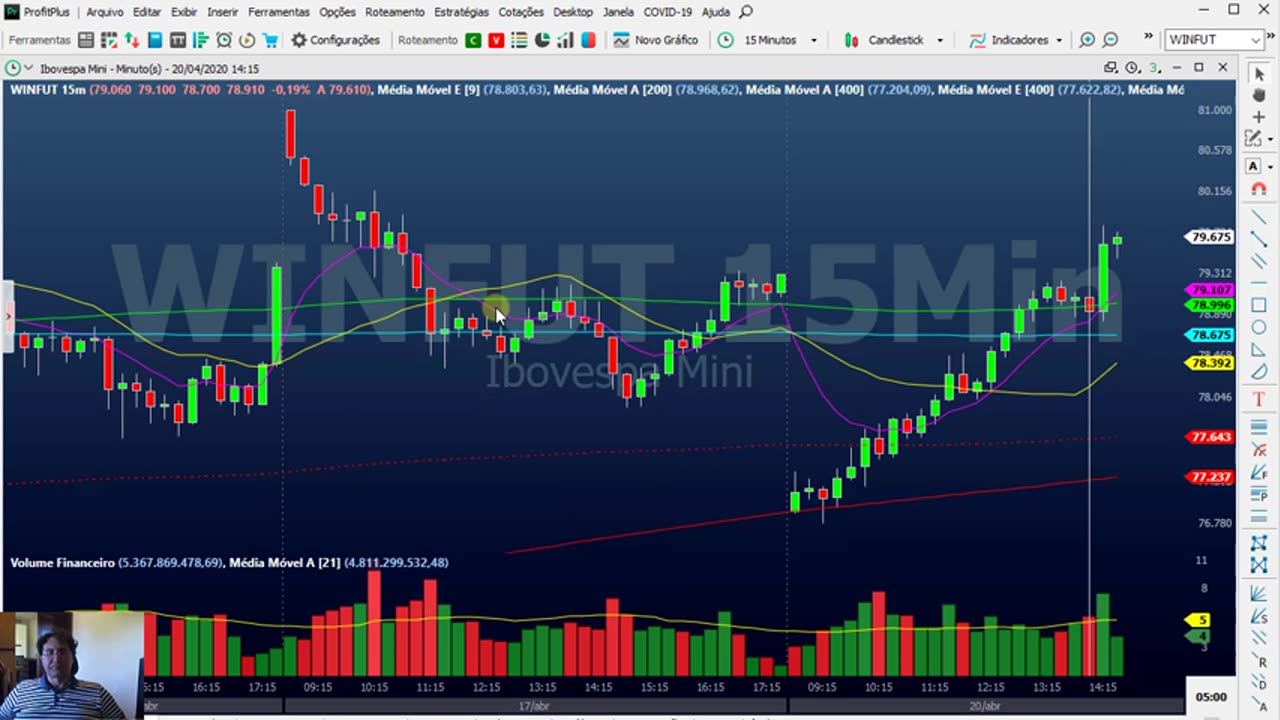Click the green 78.996 price label

pos(1210,305)
